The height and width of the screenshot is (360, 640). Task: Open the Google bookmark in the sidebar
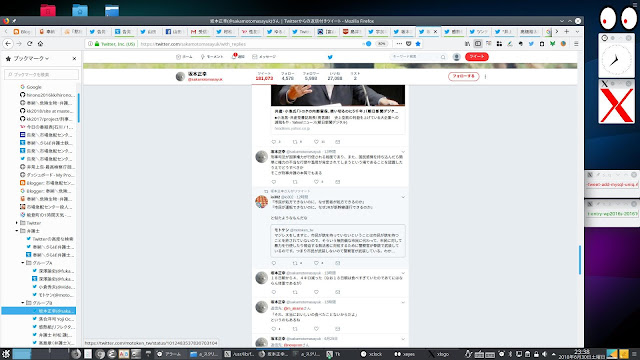[33, 87]
